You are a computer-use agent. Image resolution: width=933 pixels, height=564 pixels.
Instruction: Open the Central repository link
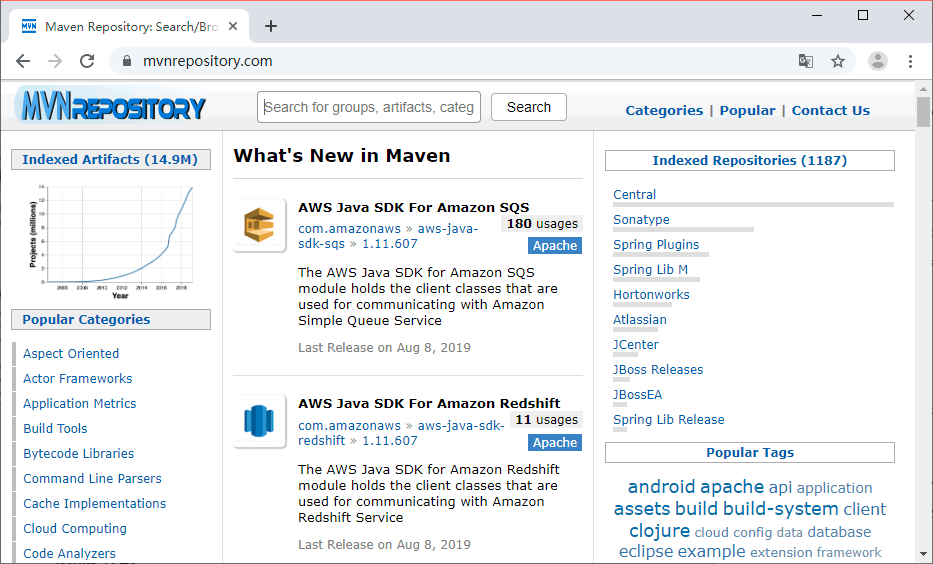pos(634,195)
